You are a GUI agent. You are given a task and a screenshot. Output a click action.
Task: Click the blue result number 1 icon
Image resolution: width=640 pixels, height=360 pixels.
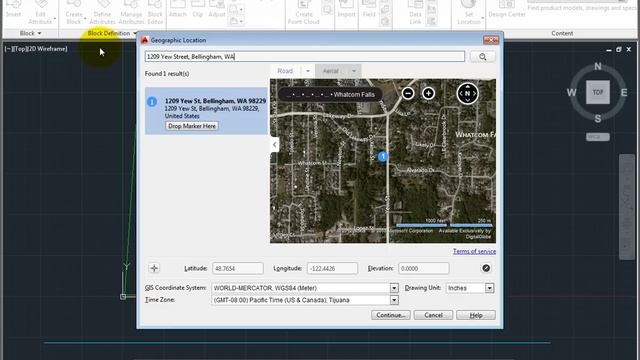click(x=152, y=102)
